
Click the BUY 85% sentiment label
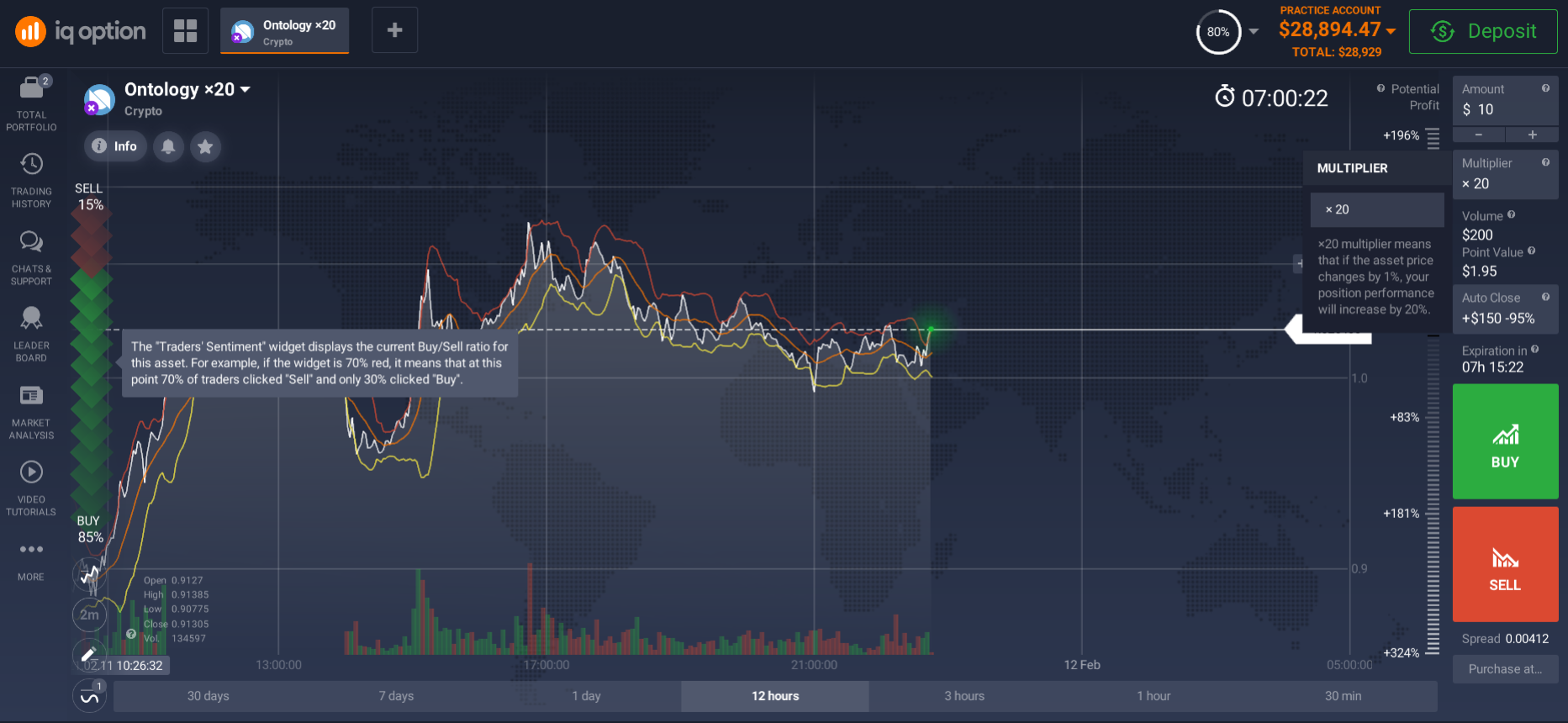pos(90,529)
